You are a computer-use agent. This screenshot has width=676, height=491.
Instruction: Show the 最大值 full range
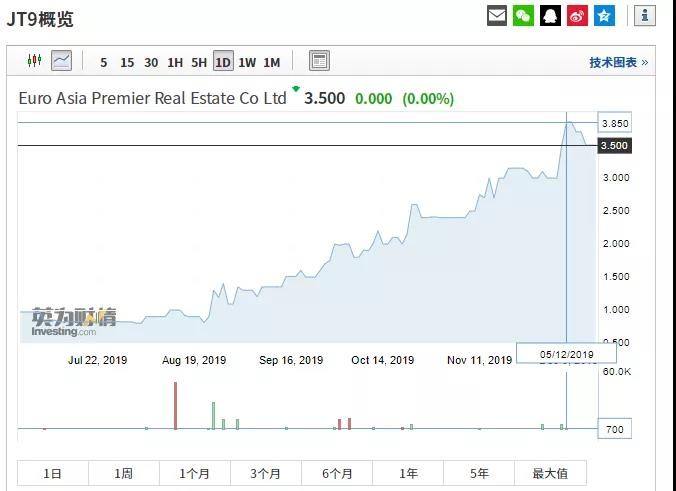[x=550, y=474]
